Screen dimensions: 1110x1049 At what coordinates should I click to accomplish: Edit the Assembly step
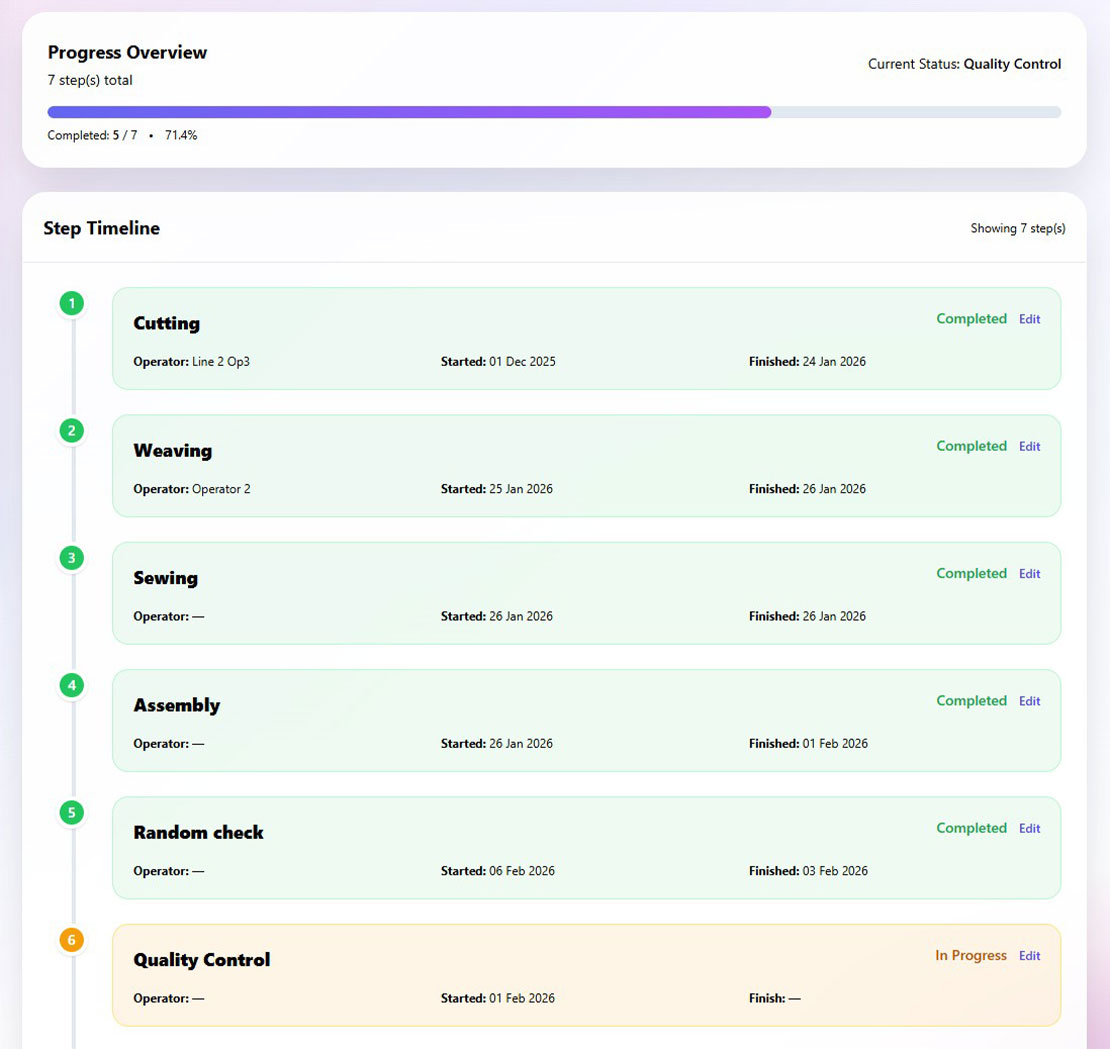tap(1029, 701)
